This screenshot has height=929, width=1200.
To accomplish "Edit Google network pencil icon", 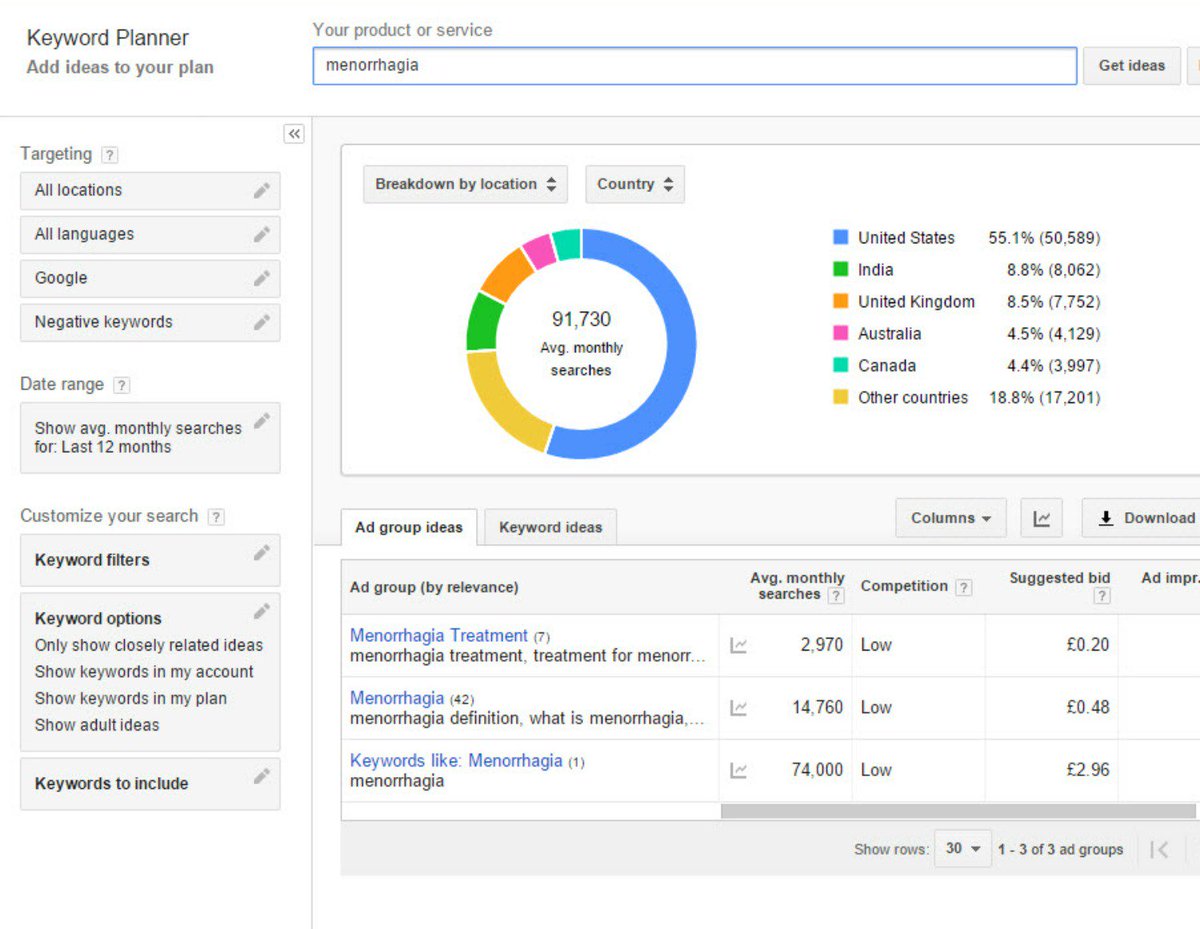I will coord(261,278).
